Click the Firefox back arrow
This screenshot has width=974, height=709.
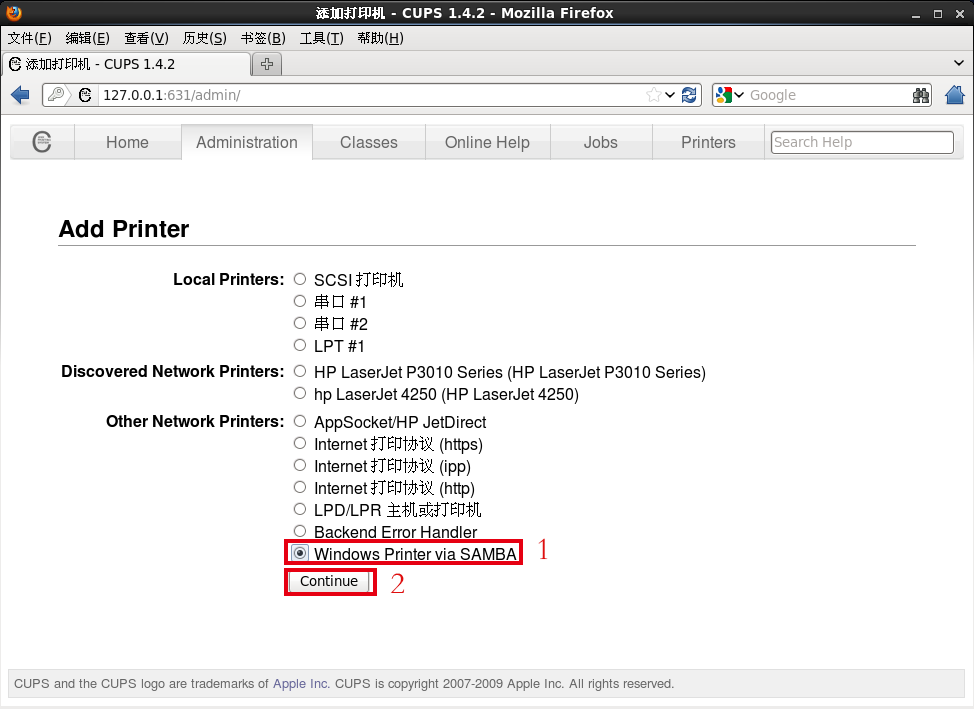pyautogui.click(x=20, y=95)
